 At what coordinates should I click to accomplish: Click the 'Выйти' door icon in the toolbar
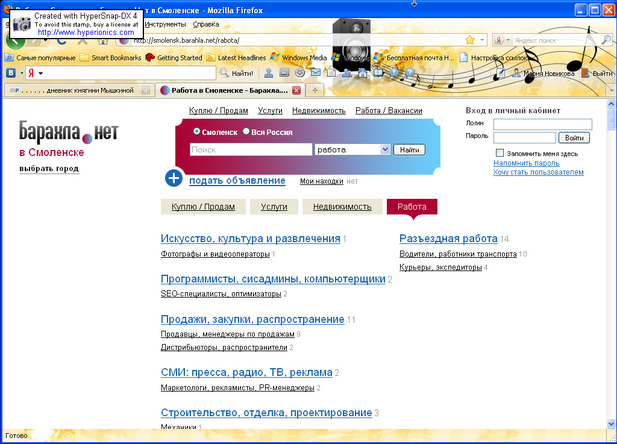pyautogui.click(x=585, y=73)
